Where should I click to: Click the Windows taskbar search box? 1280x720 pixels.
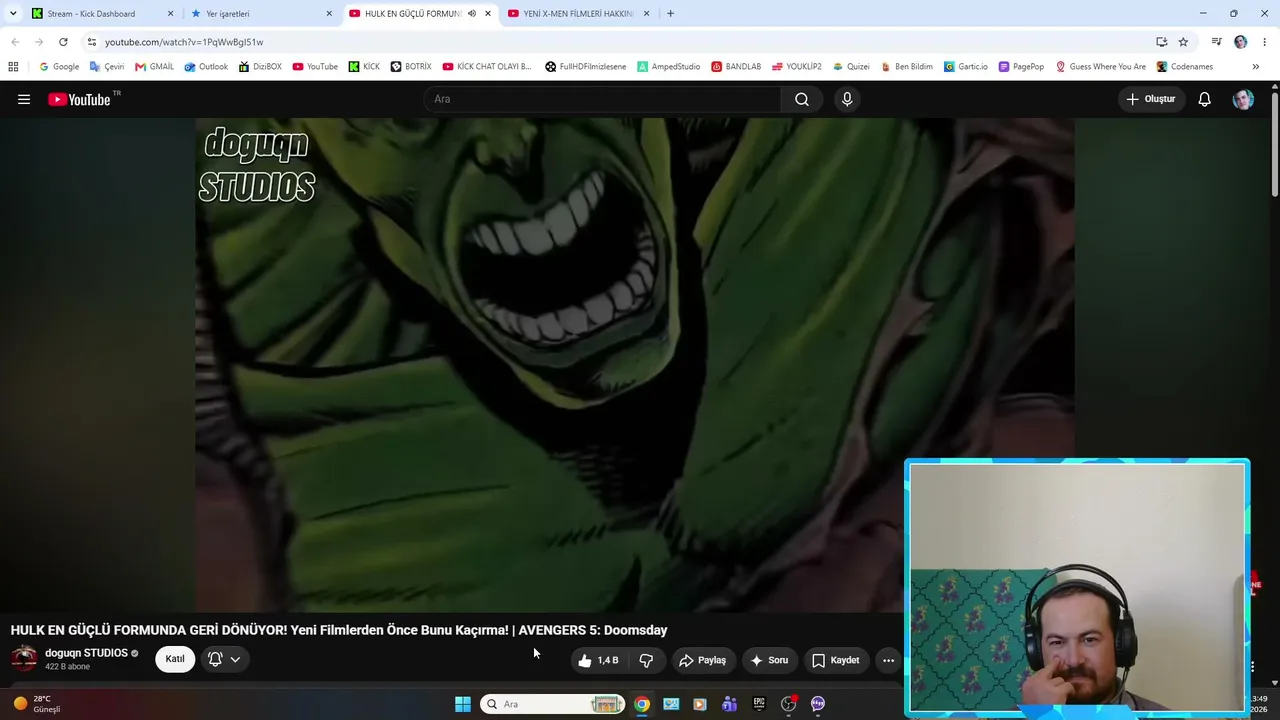[x=553, y=704]
